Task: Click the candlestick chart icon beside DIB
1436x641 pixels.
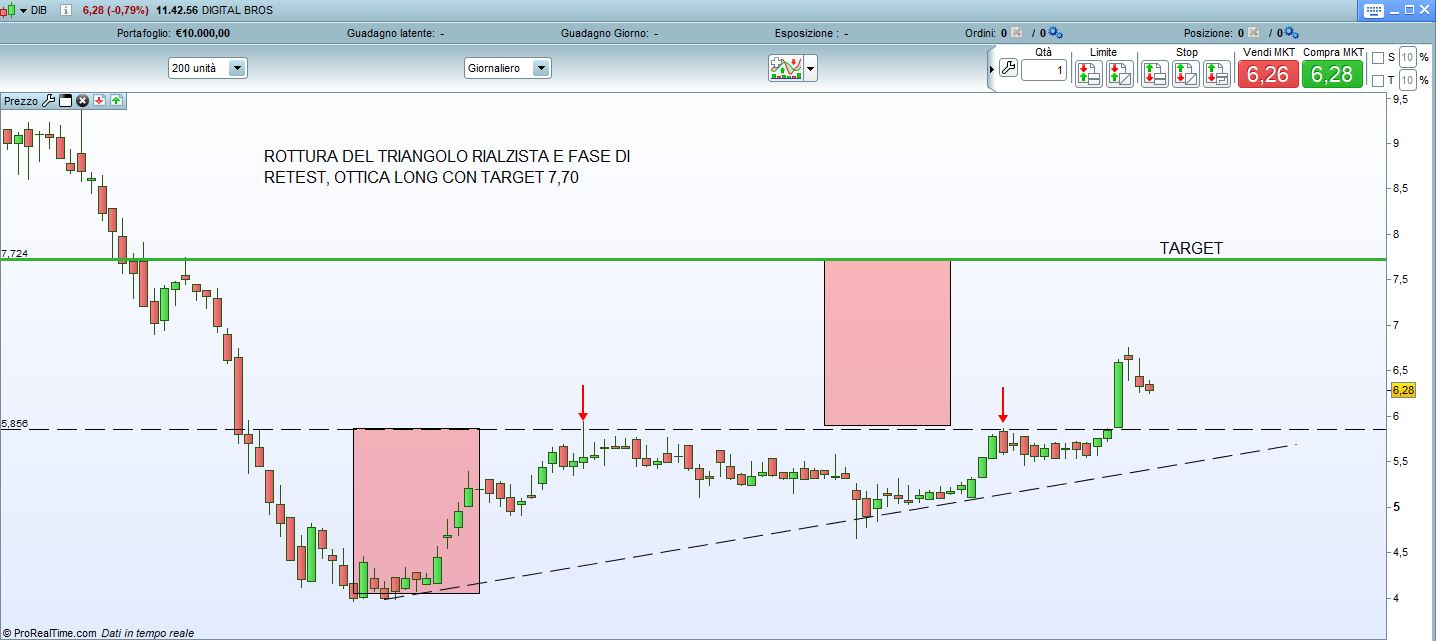Action: (x=7, y=10)
